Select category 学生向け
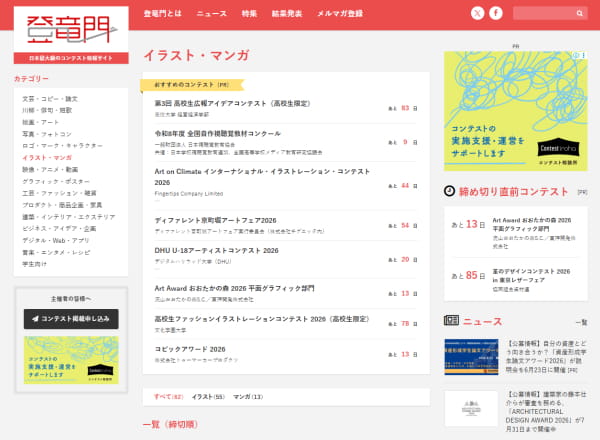The image size is (600, 440). (34, 264)
